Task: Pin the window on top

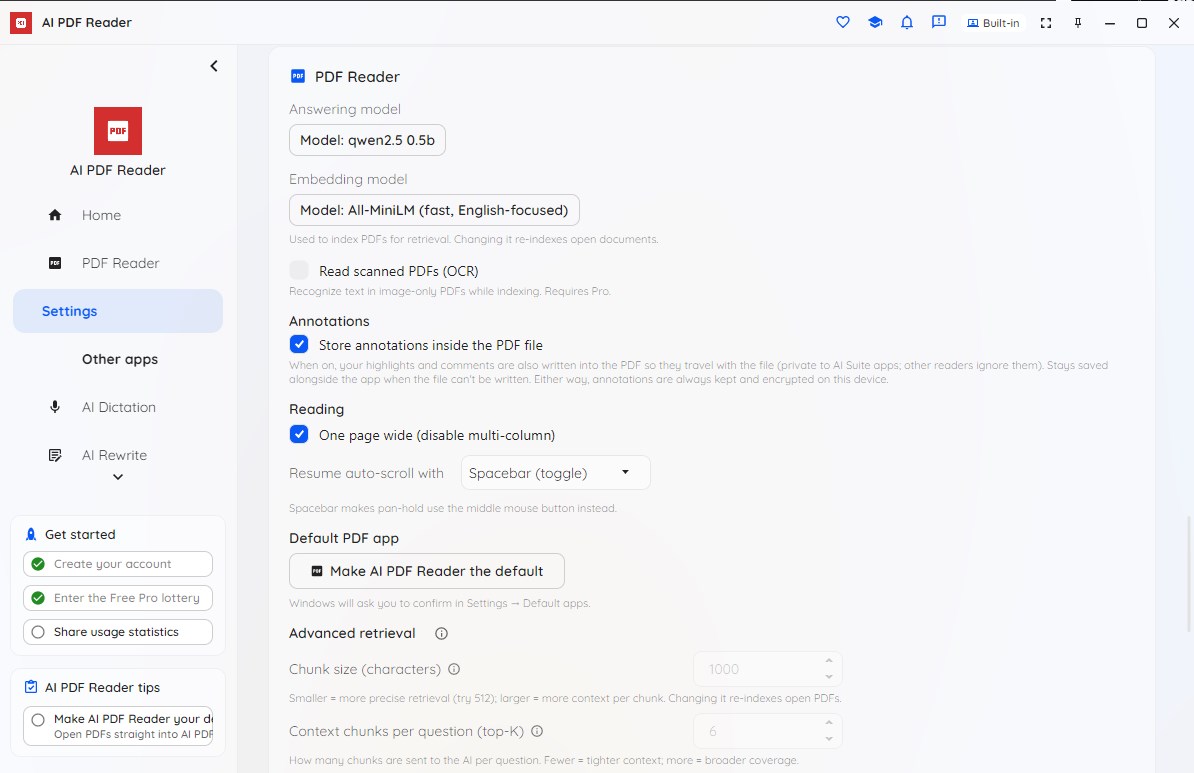Action: (1077, 23)
